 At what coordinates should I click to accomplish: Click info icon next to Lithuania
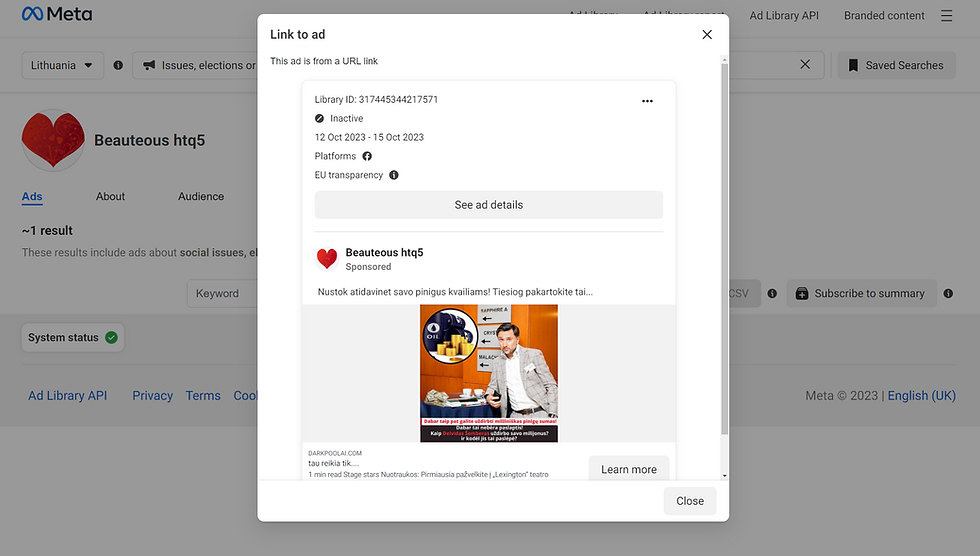click(x=118, y=65)
